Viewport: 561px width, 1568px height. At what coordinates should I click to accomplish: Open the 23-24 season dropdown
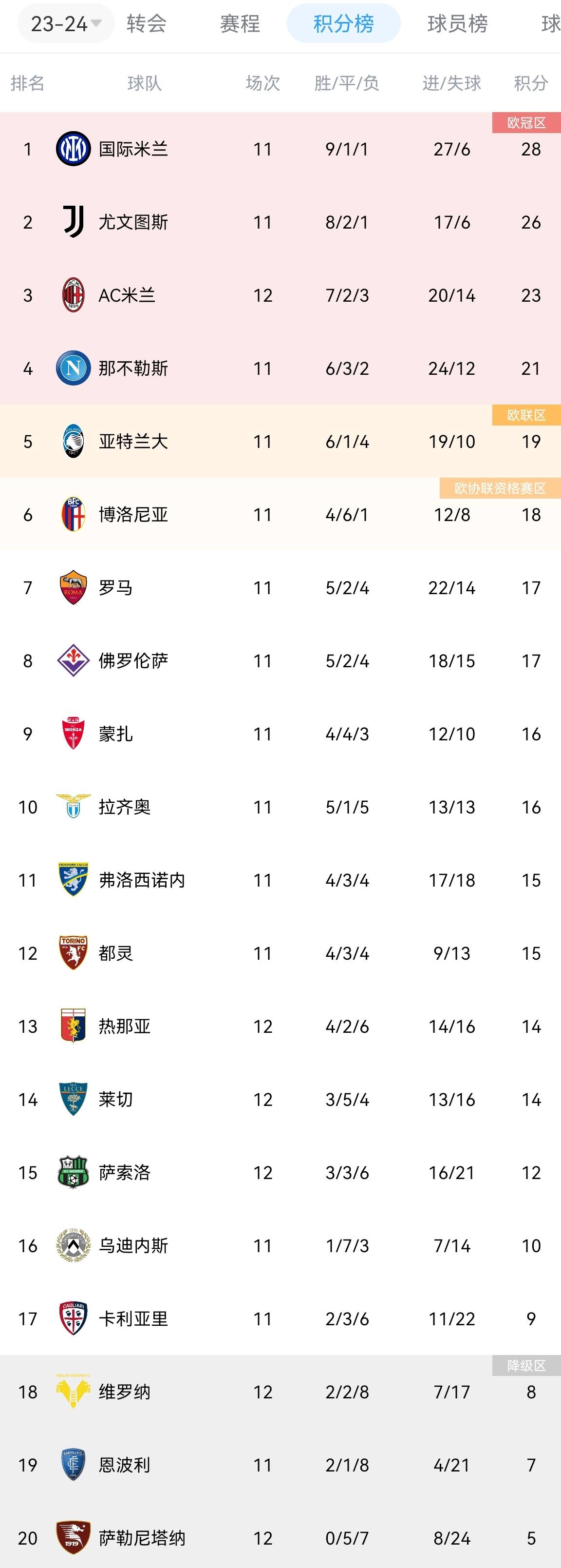66,24
